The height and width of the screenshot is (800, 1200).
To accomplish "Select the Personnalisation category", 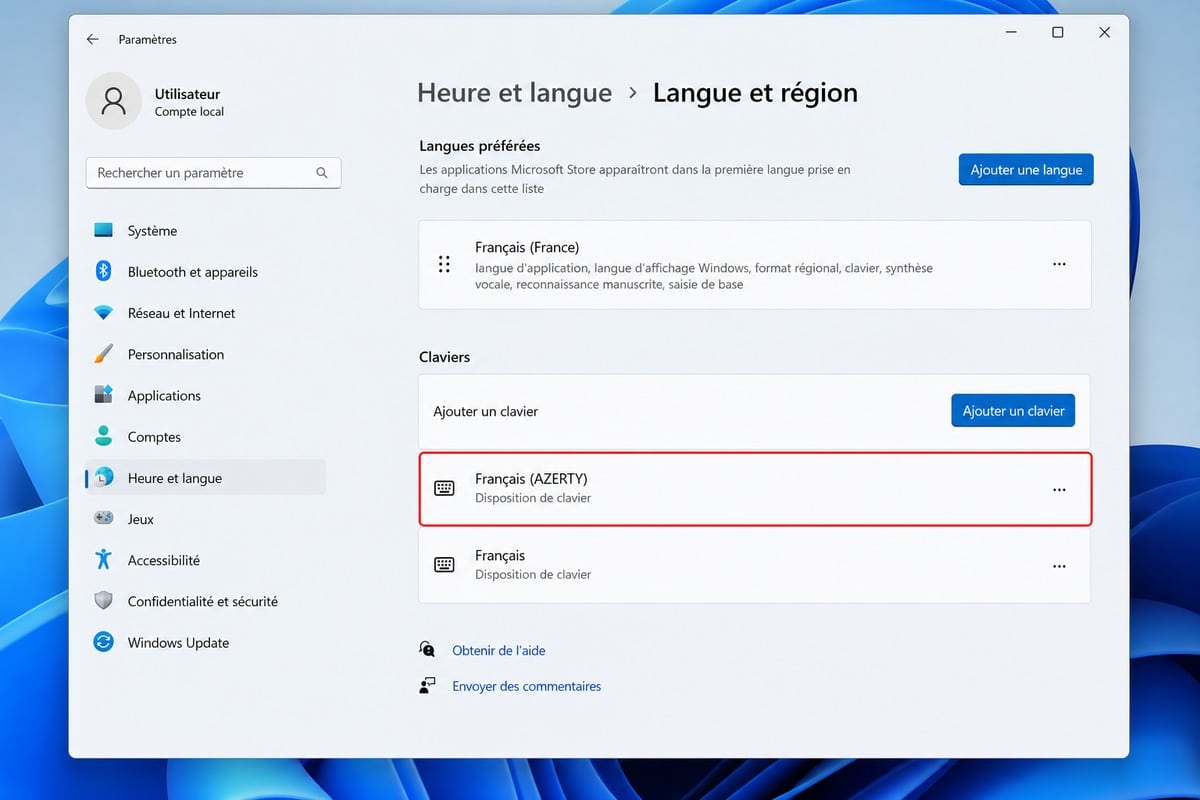I will tap(206, 354).
